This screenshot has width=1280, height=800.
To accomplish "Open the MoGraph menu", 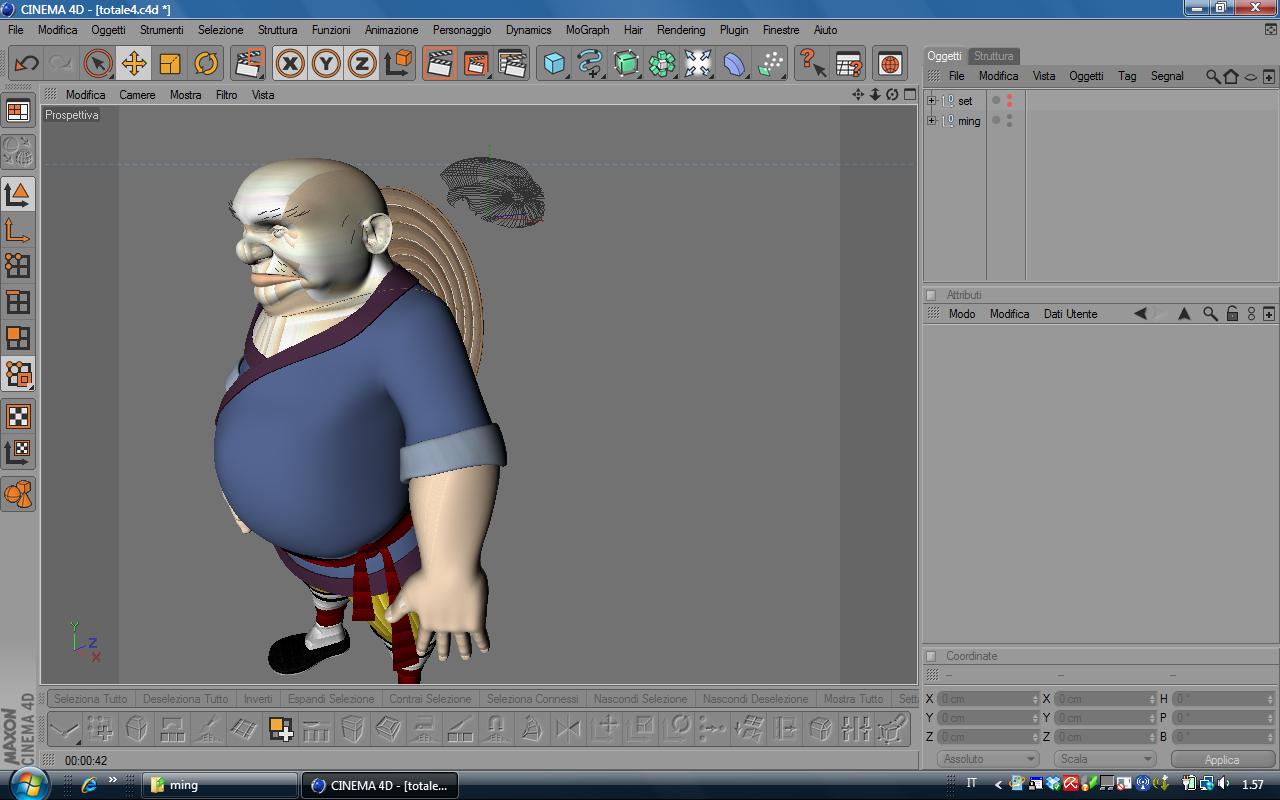I will tap(587, 30).
